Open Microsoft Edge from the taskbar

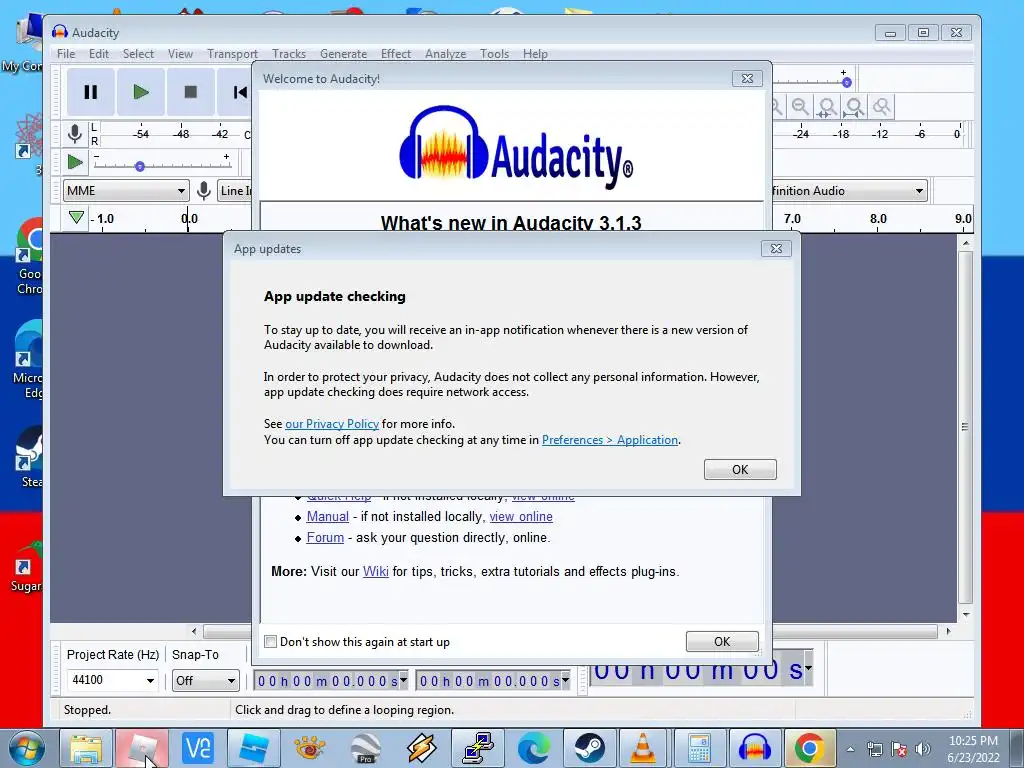pos(534,748)
